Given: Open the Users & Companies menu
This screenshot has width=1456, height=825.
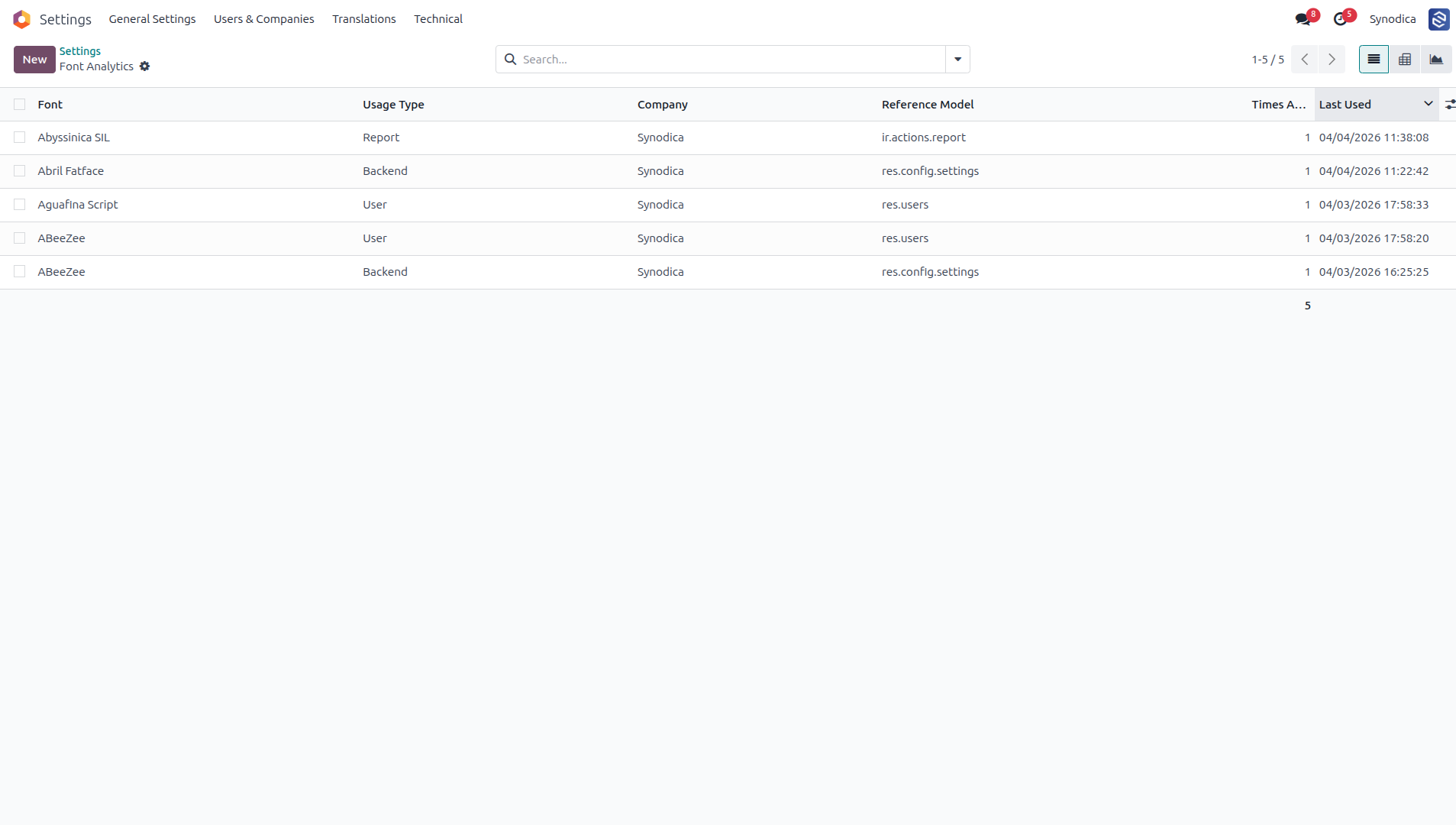Looking at the screenshot, I should pyautogui.click(x=264, y=19).
